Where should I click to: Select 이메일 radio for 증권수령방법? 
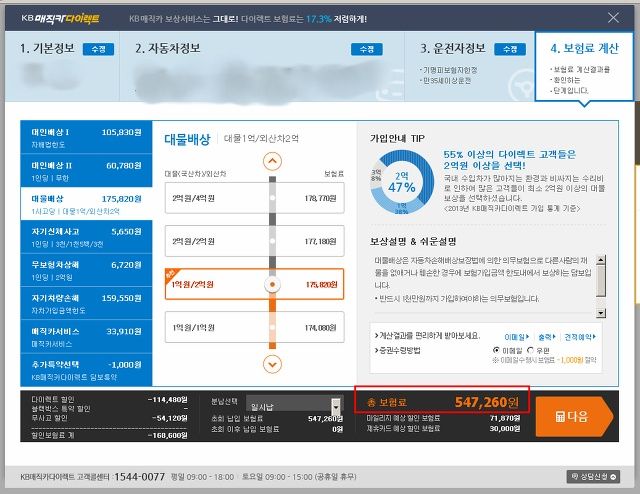pos(496,350)
